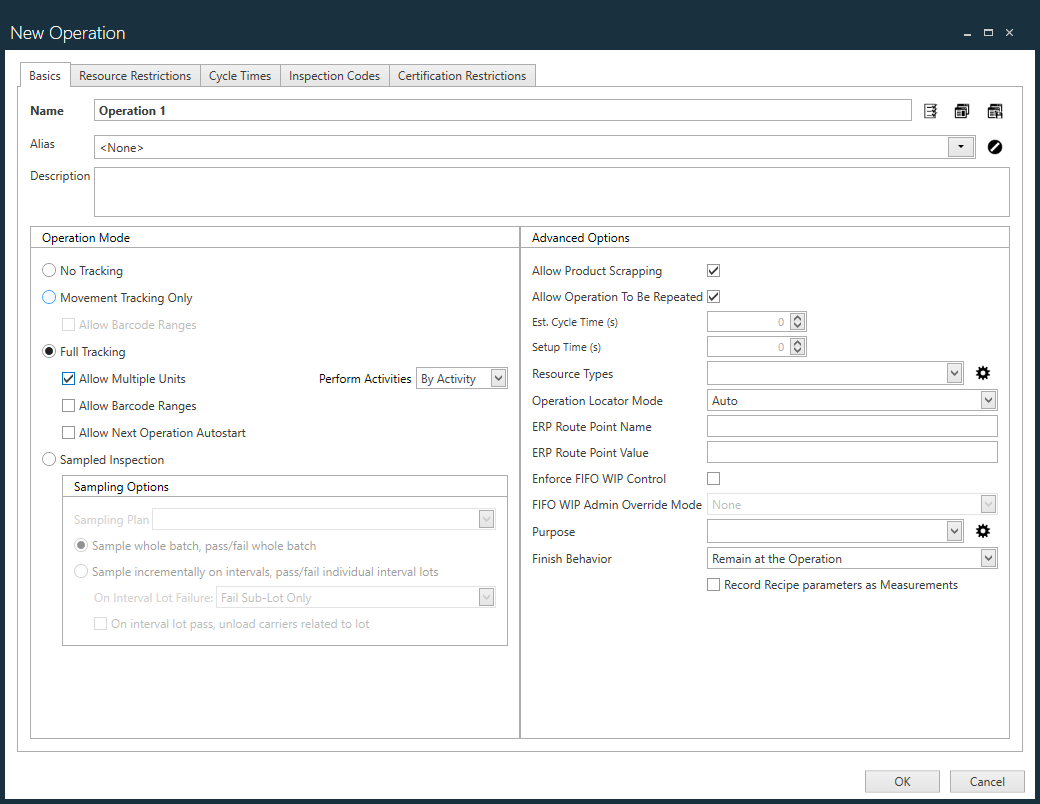Switch to the Cycle Times tab
Screen dimensions: 1040x804
[240, 75]
